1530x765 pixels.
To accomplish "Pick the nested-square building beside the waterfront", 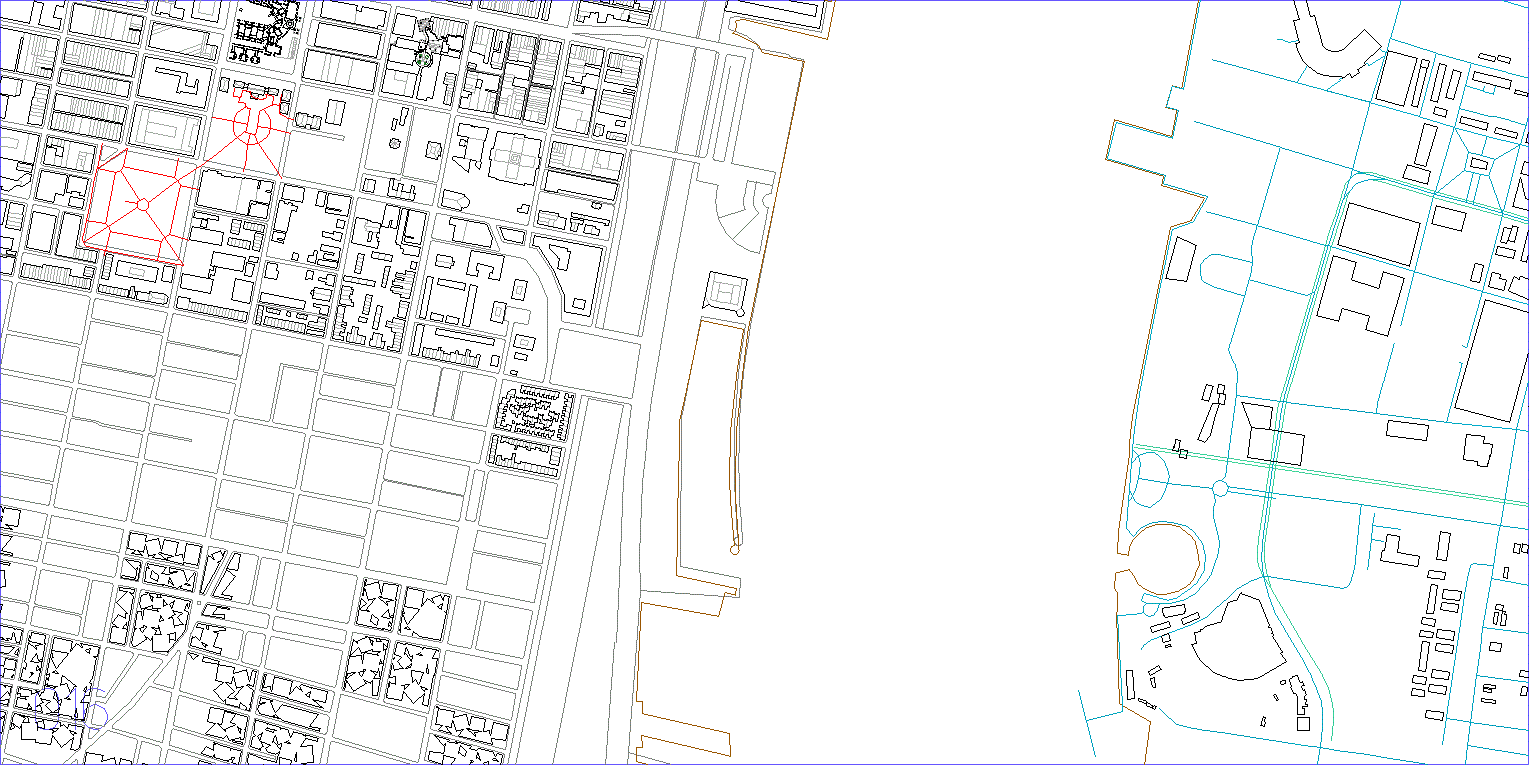I will pos(726,293).
